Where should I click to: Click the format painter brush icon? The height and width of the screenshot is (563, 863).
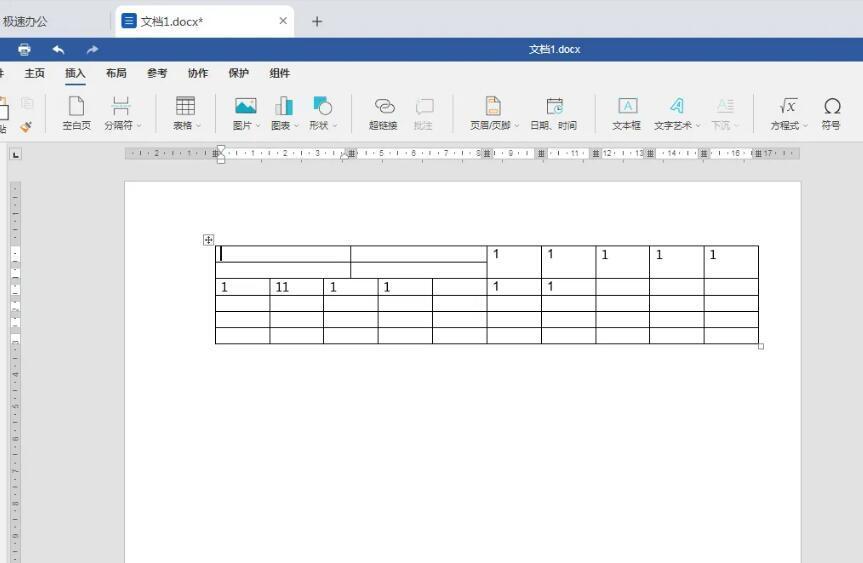pyautogui.click(x=26, y=127)
